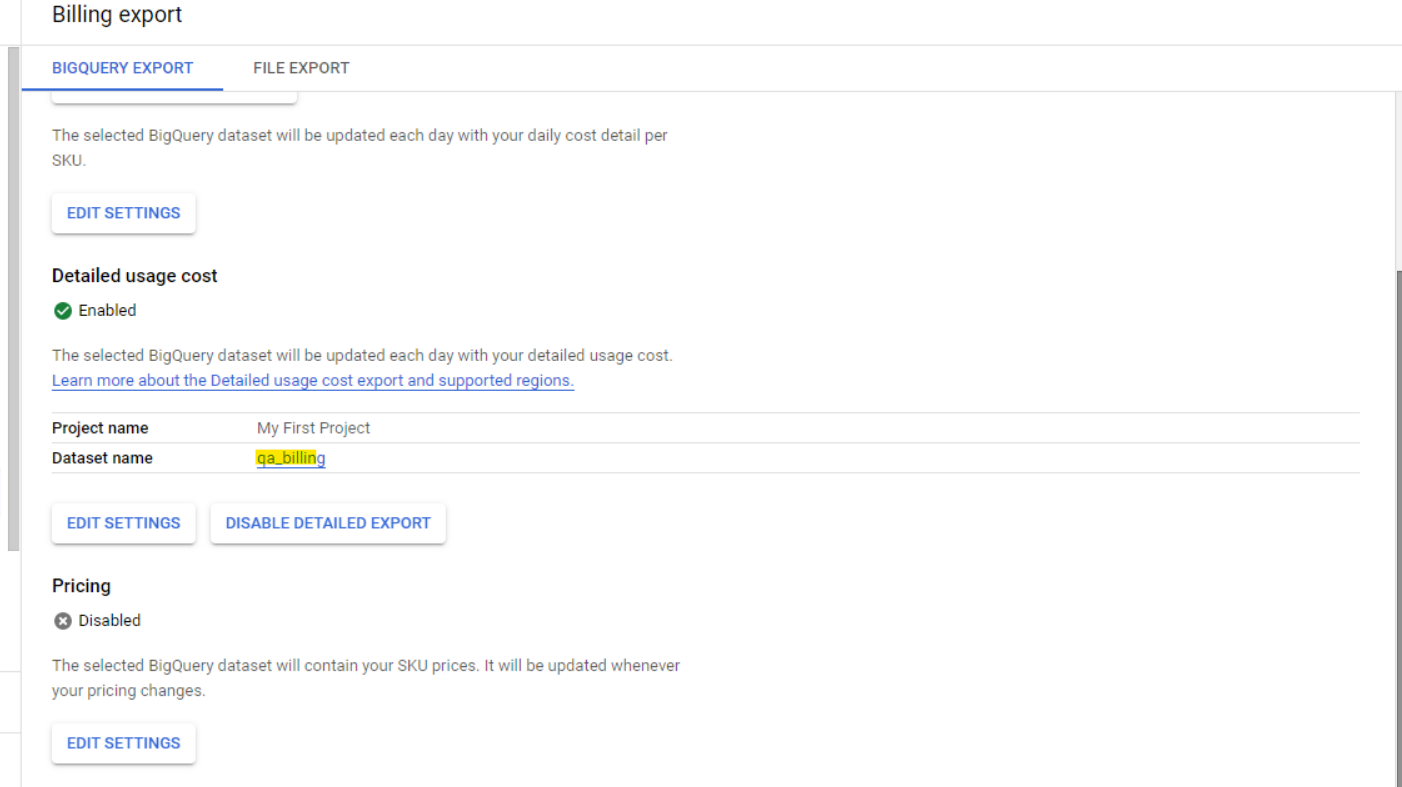Click the Billing export page title
The image size is (1402, 787).
tap(117, 15)
